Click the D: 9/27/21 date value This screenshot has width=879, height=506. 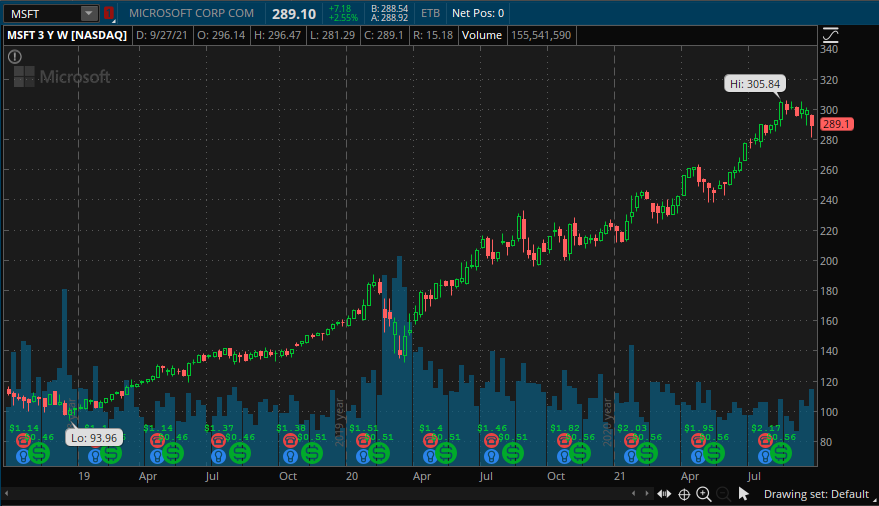point(161,35)
